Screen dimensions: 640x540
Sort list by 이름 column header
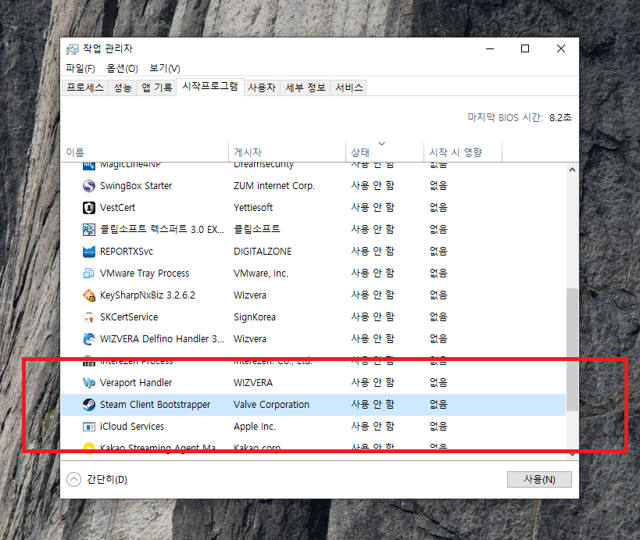[76, 152]
